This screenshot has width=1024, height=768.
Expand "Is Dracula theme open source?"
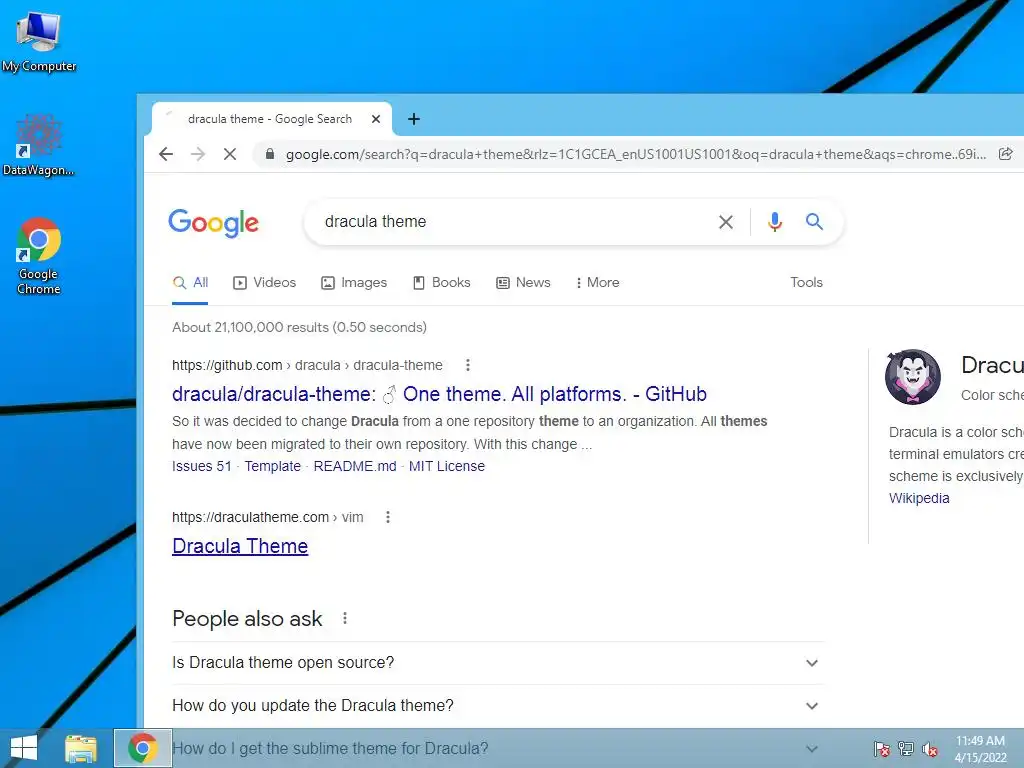pos(498,663)
